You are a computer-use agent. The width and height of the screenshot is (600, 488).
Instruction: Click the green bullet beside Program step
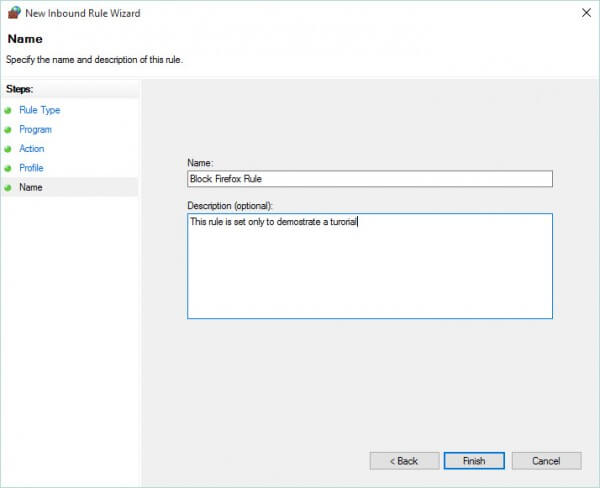click(8, 130)
